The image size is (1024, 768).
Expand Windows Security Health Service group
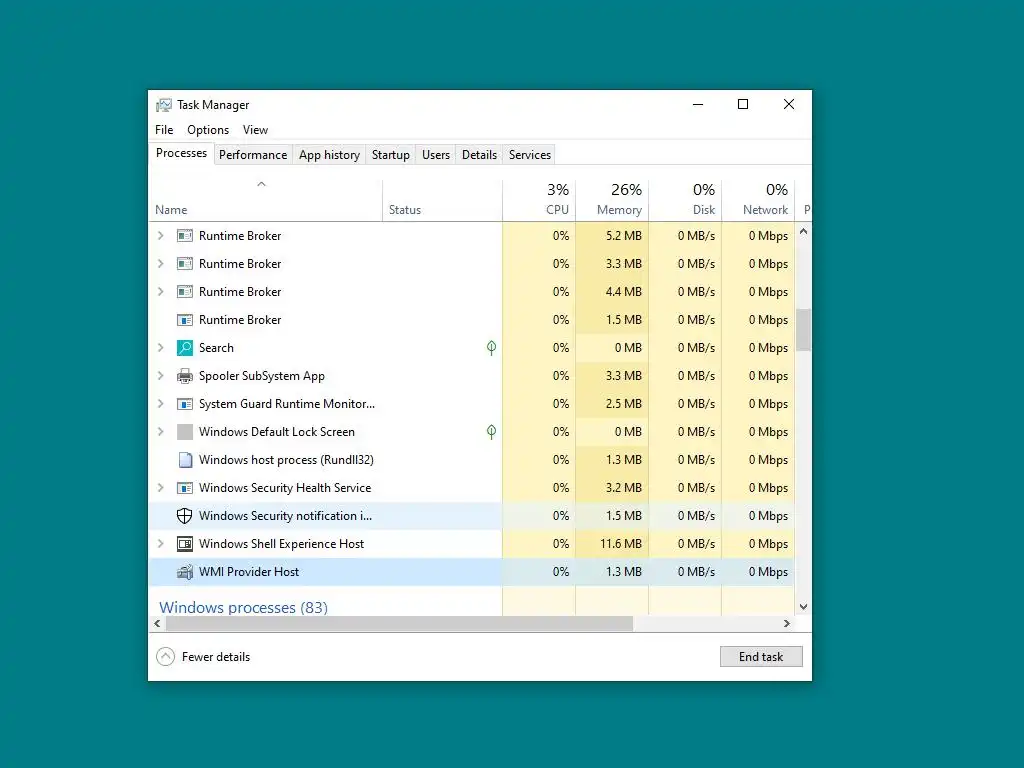[161, 488]
